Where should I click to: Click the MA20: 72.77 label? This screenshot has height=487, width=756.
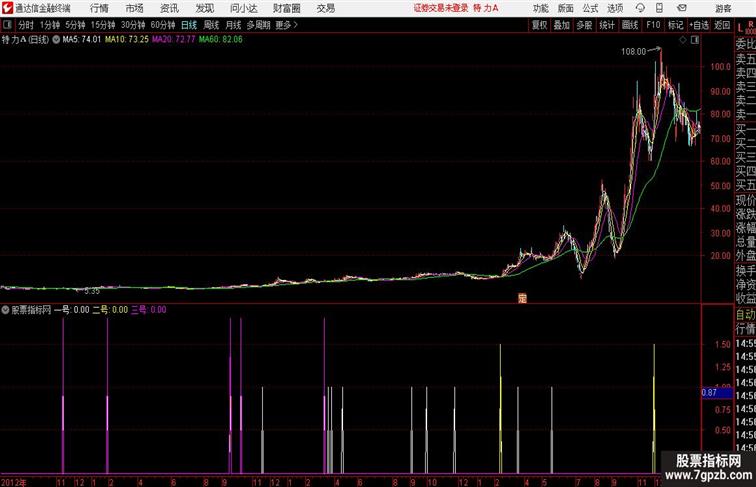[x=174, y=40]
